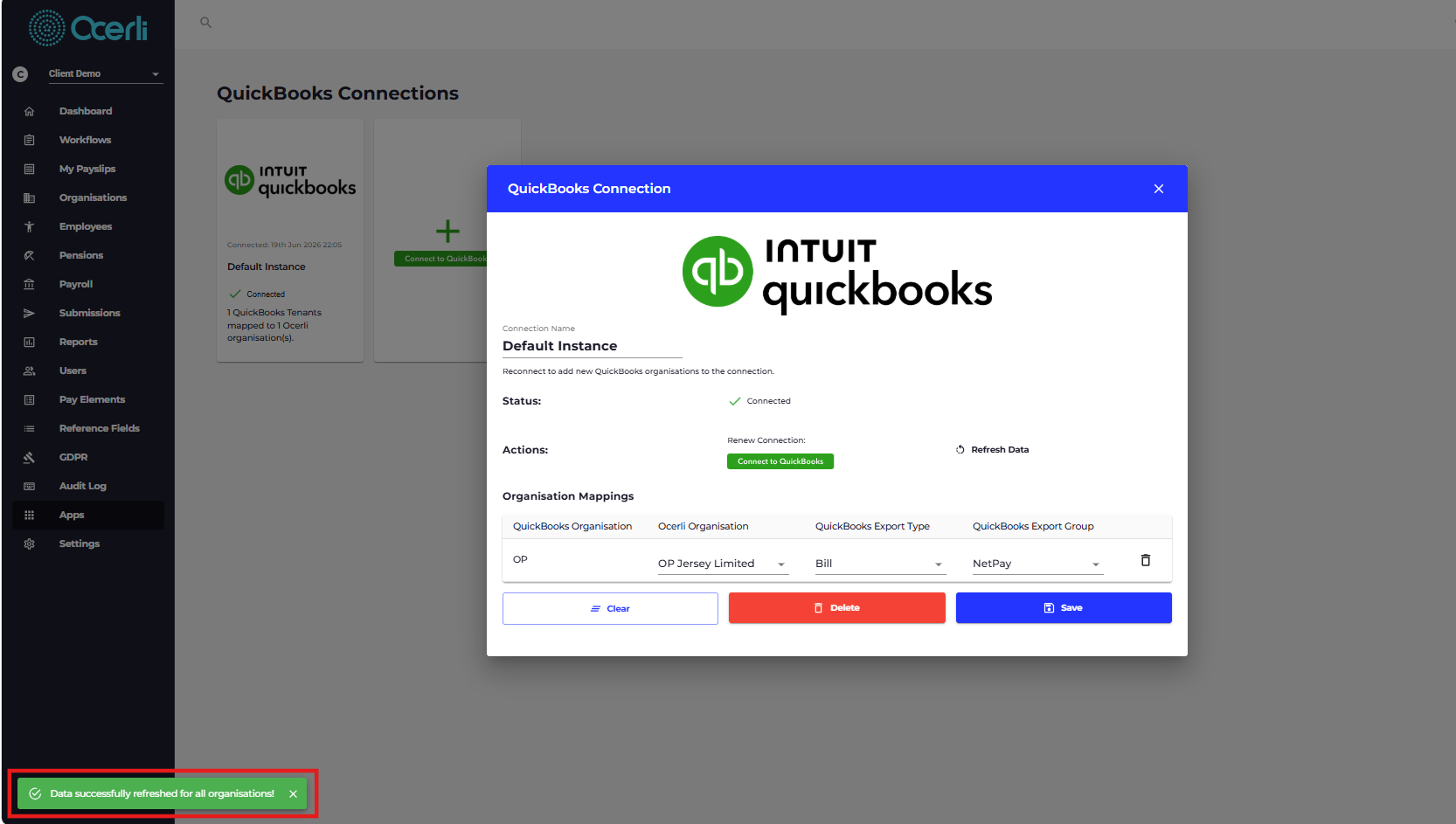This screenshot has width=1456, height=824.
Task: Click the Users people icon
Action: coord(30,370)
